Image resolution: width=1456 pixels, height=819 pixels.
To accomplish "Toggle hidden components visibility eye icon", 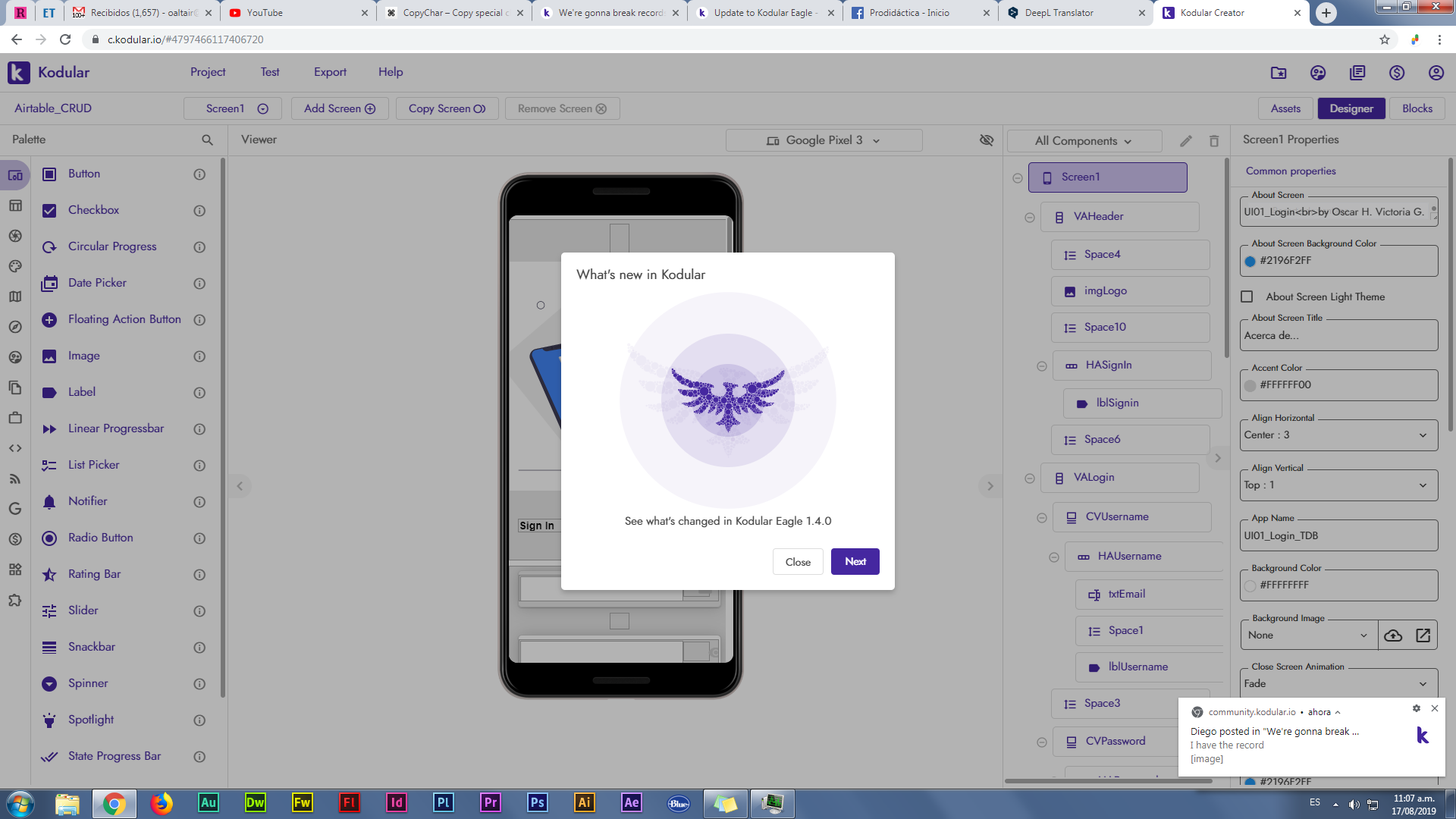I will (986, 140).
